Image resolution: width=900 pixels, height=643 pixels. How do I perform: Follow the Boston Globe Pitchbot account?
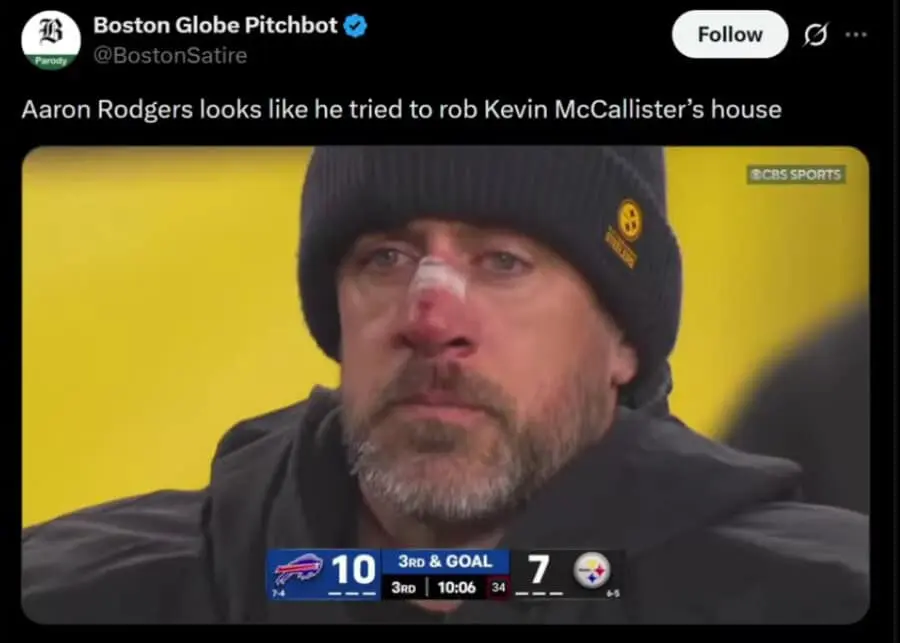pyautogui.click(x=729, y=35)
